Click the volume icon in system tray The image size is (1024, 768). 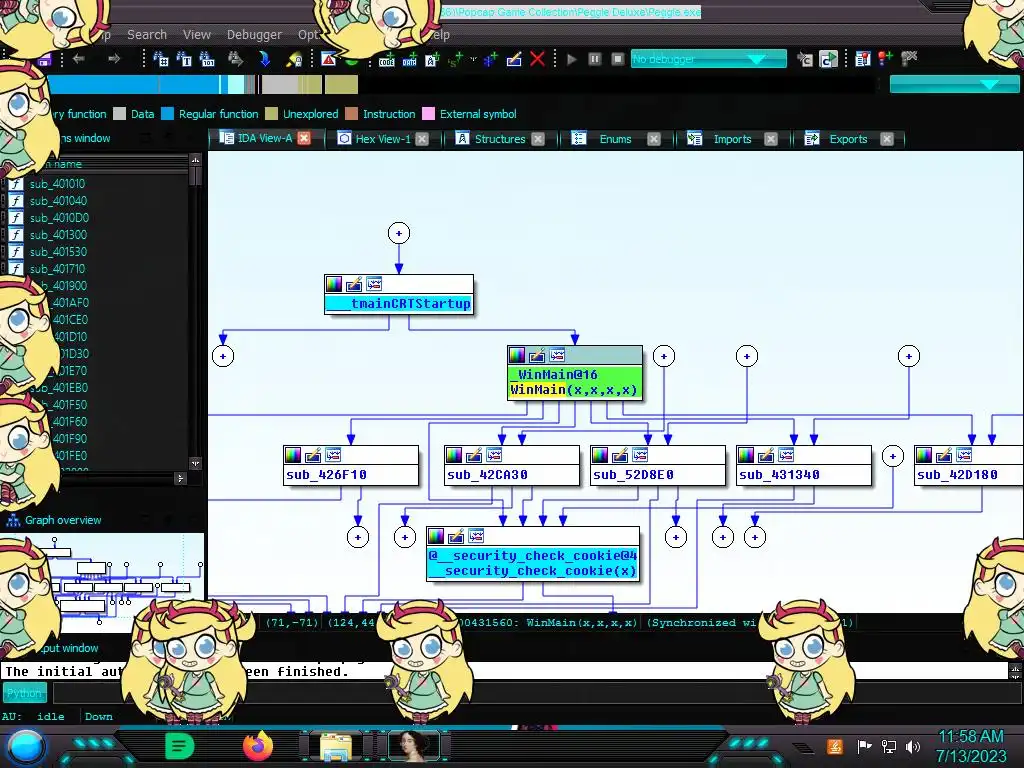click(913, 746)
